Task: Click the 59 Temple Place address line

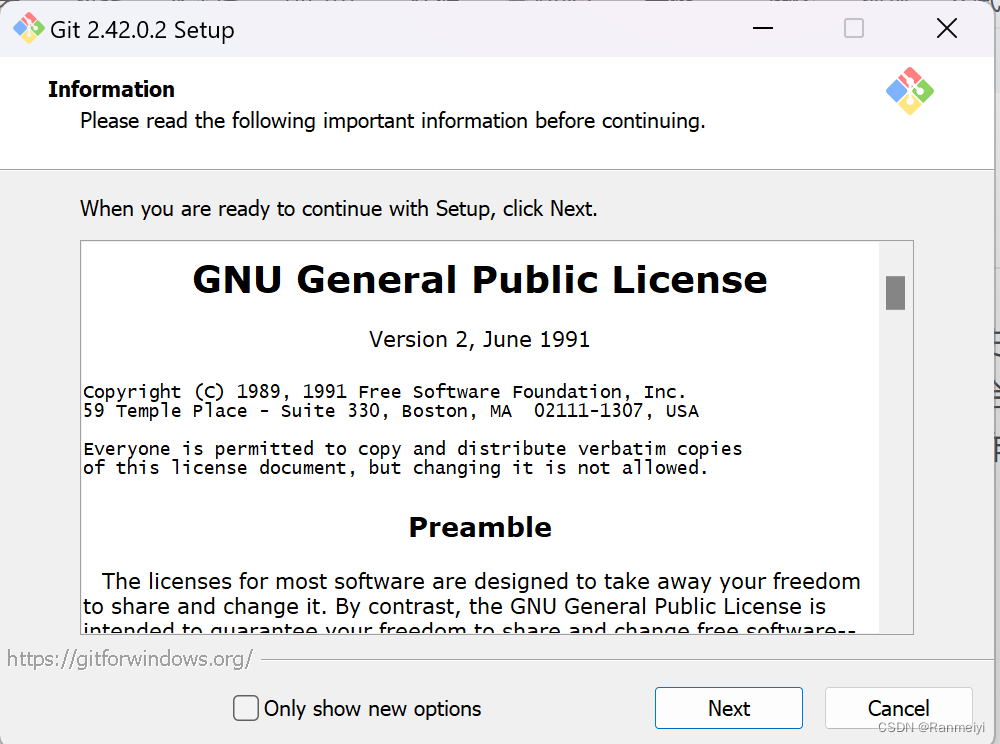Action: click(x=391, y=411)
